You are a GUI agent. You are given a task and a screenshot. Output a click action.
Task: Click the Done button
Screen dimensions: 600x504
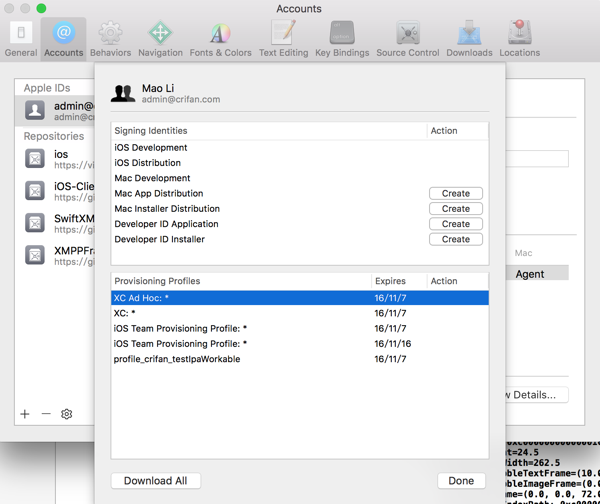click(461, 481)
